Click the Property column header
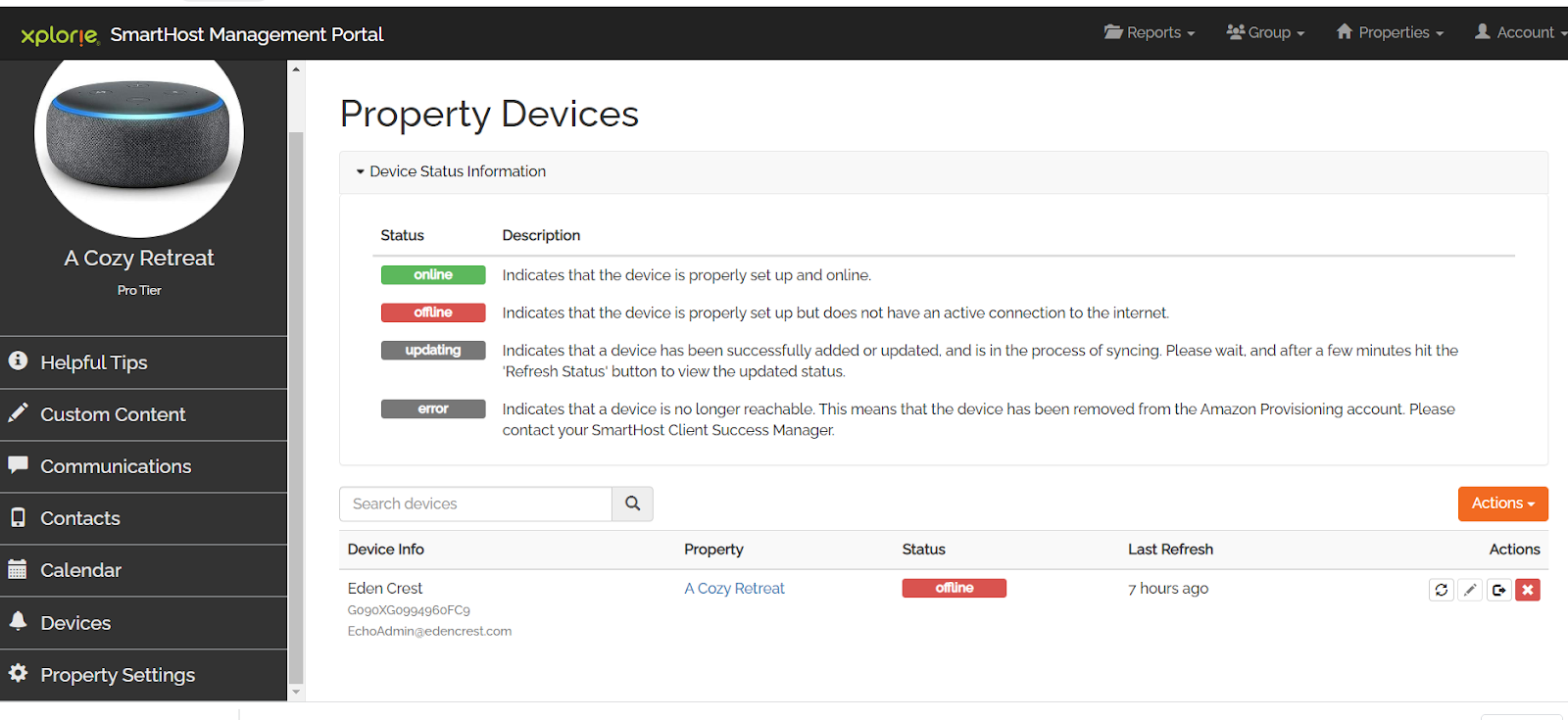1568x720 pixels. pyautogui.click(x=713, y=550)
